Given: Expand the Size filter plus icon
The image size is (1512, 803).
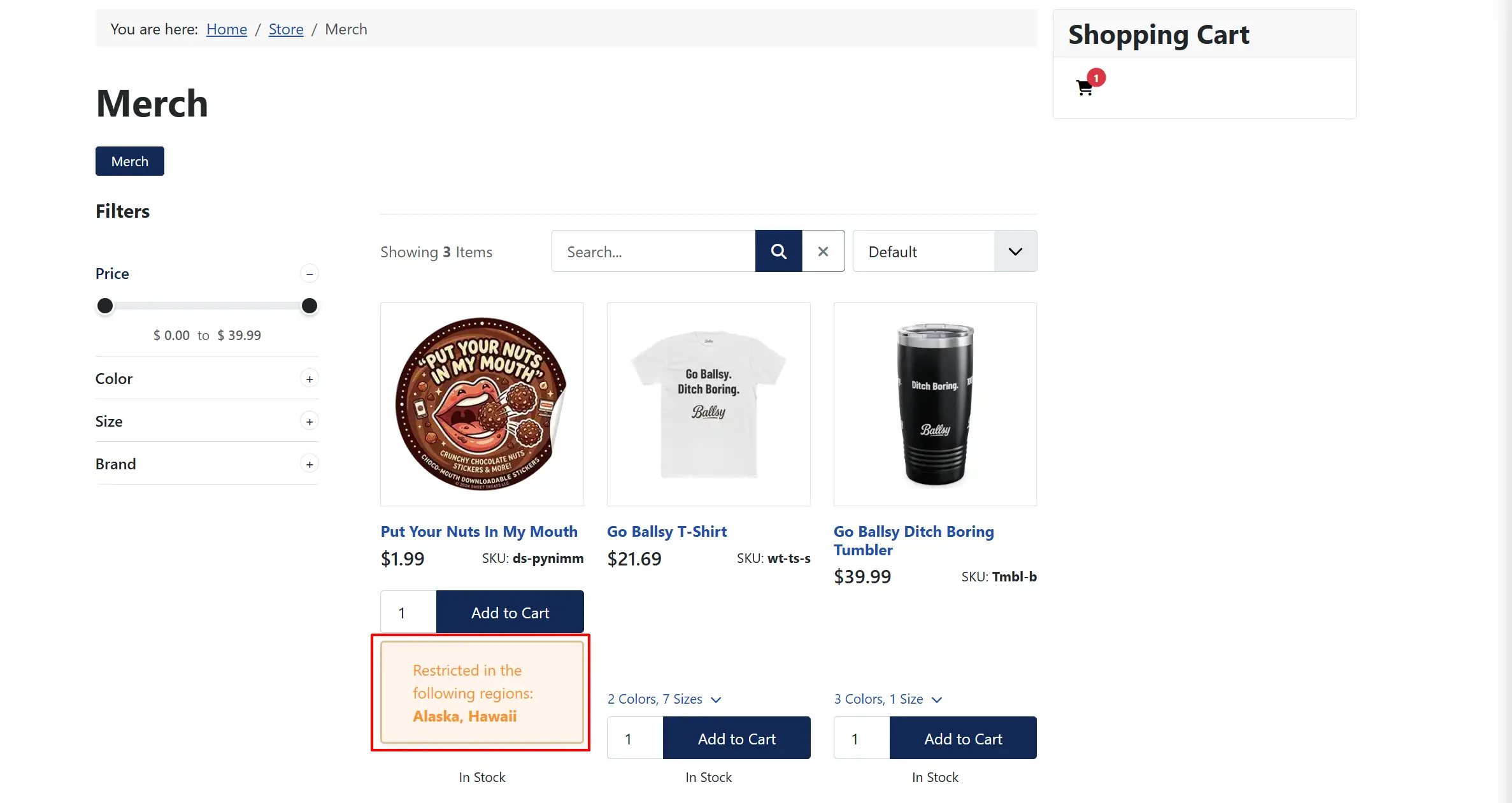Looking at the screenshot, I should [x=310, y=422].
